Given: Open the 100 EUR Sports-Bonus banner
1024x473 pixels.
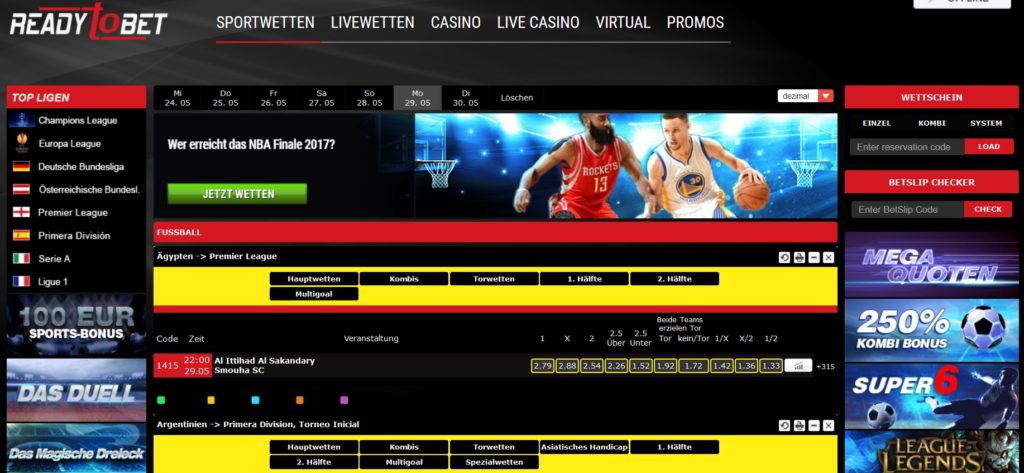Looking at the screenshot, I should (76, 324).
